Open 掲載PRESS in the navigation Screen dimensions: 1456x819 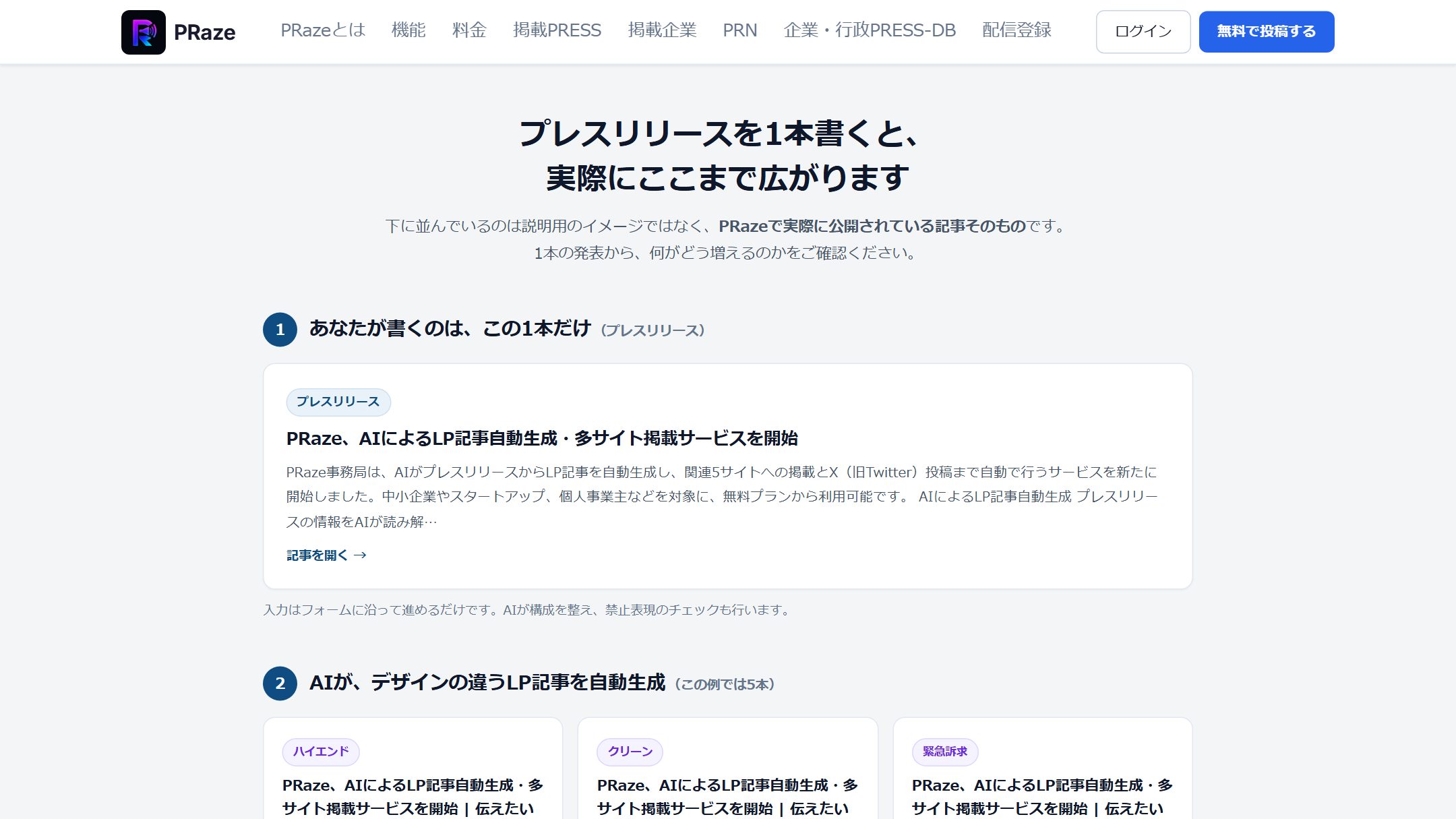(x=557, y=30)
